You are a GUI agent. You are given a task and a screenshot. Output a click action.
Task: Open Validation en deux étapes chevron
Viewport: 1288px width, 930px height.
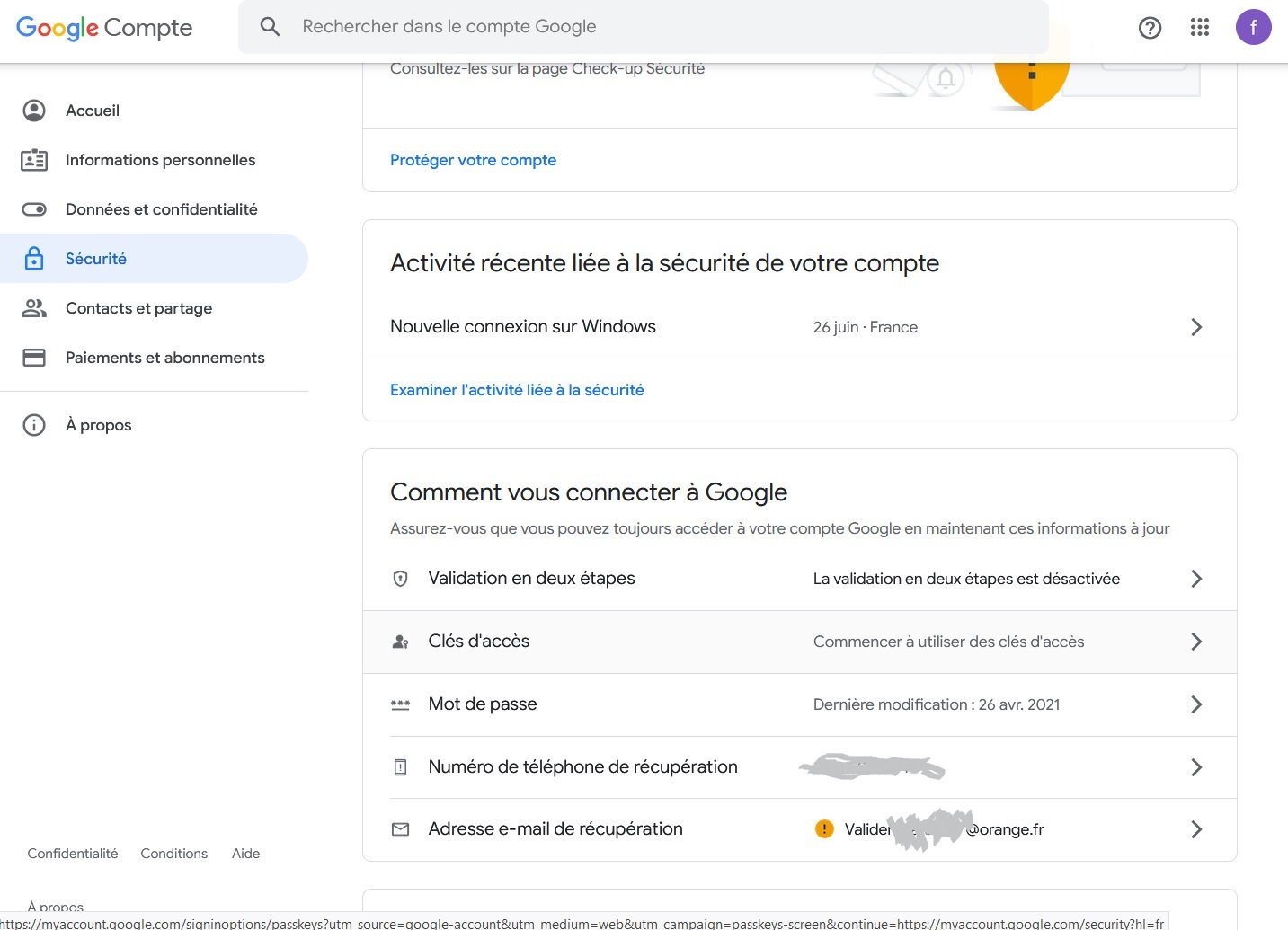(1196, 579)
